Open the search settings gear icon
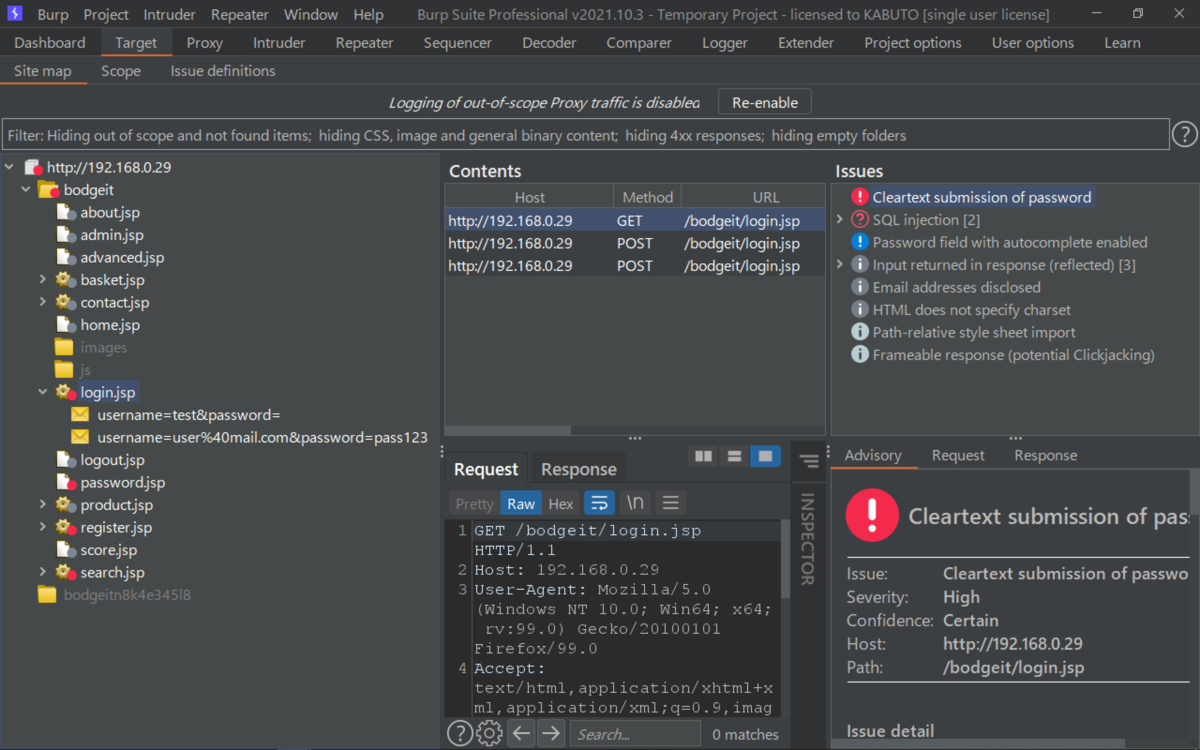This screenshot has width=1200, height=750. pyautogui.click(x=489, y=733)
